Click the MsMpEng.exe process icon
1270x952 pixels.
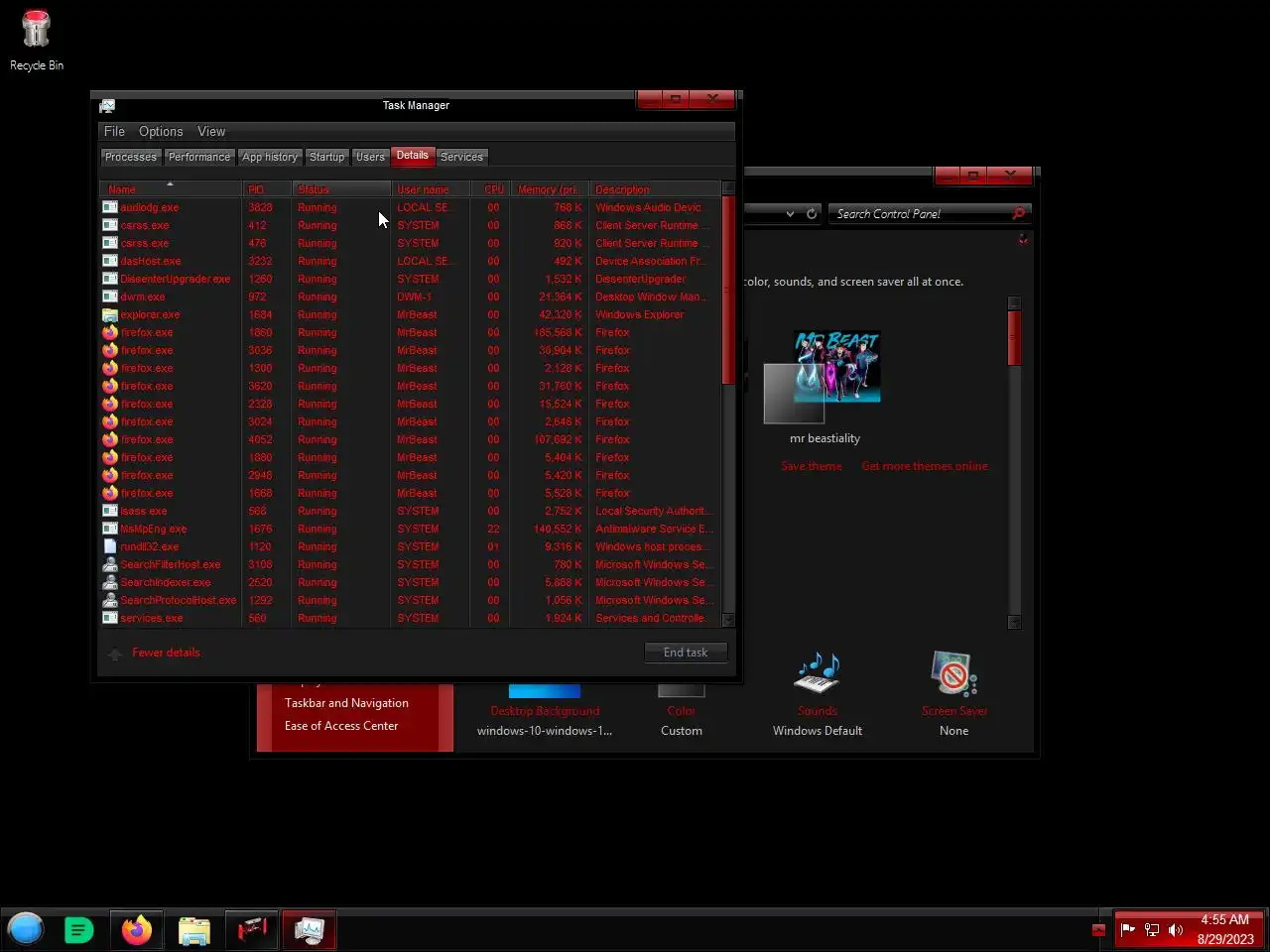(x=110, y=529)
